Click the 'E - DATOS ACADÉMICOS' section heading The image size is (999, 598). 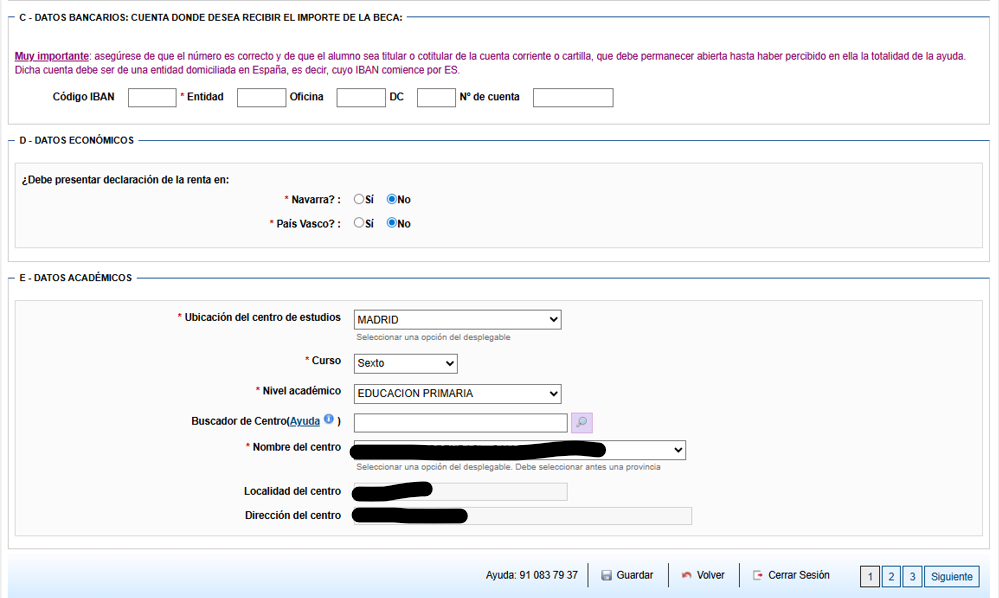[x=76, y=278]
